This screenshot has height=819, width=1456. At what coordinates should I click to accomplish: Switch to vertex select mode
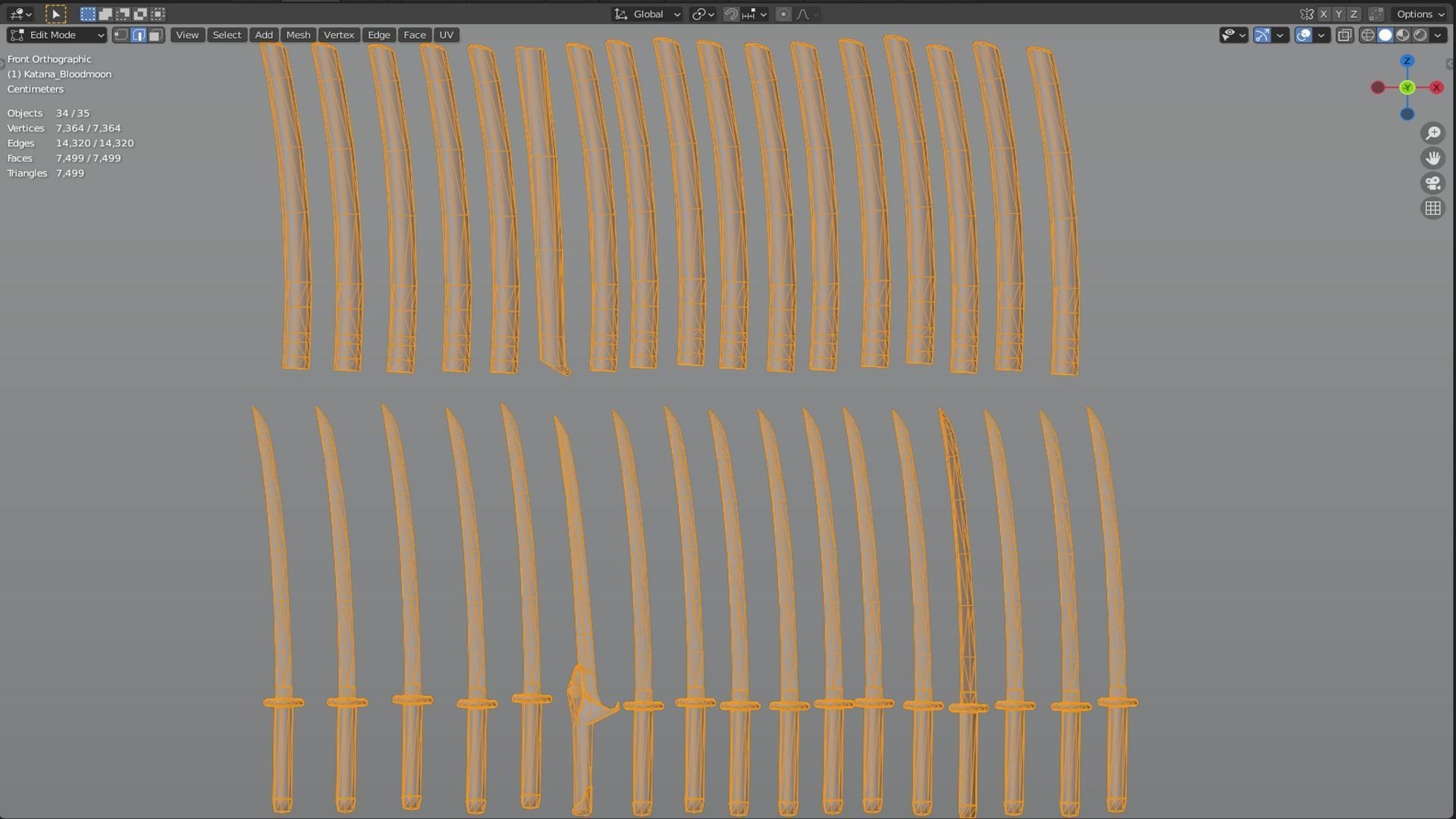pyautogui.click(x=121, y=35)
